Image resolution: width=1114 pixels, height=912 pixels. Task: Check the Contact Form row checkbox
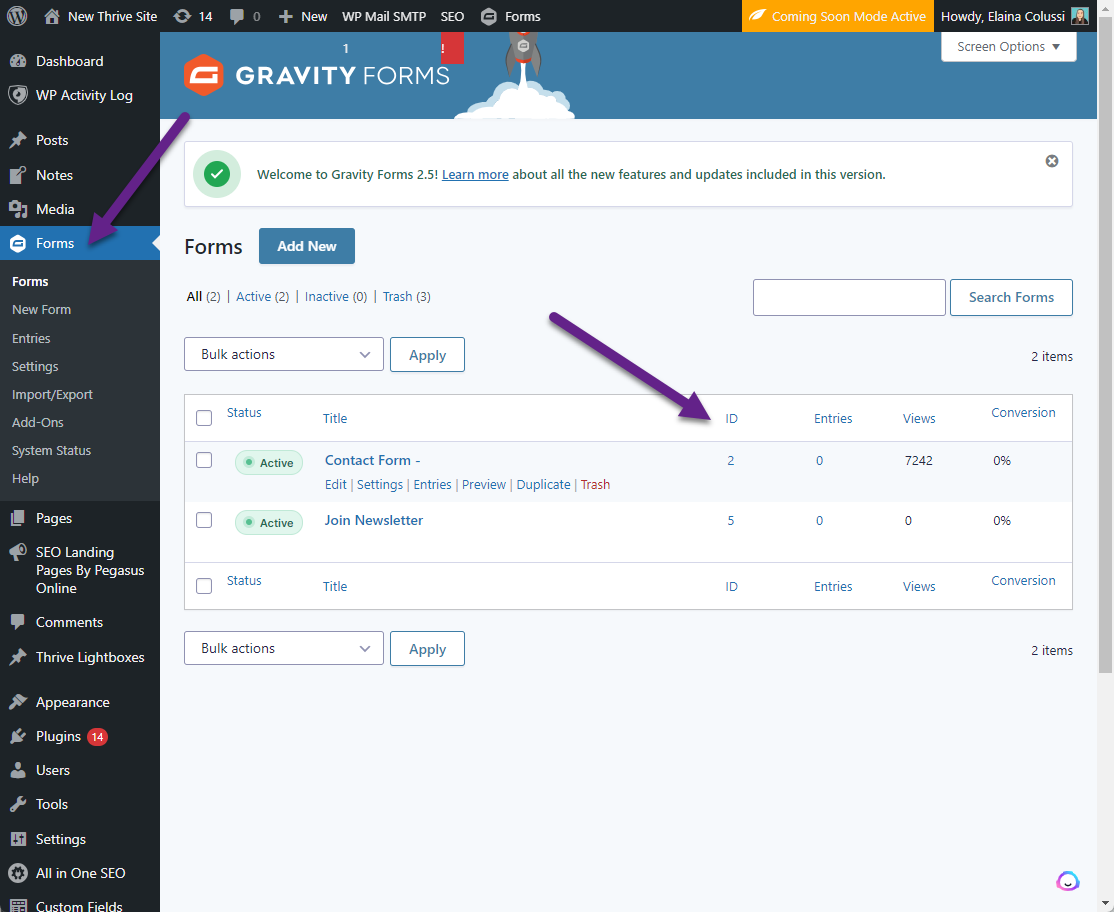tap(204, 460)
